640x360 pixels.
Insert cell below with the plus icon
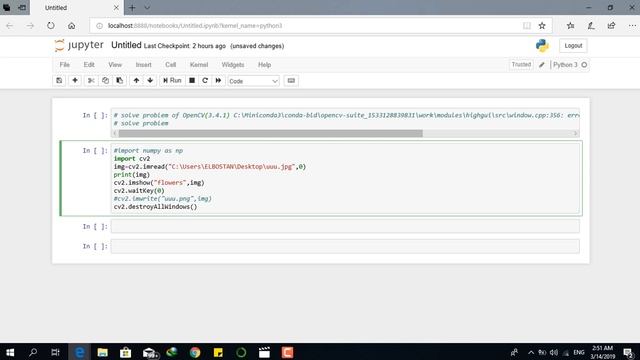[x=75, y=81]
